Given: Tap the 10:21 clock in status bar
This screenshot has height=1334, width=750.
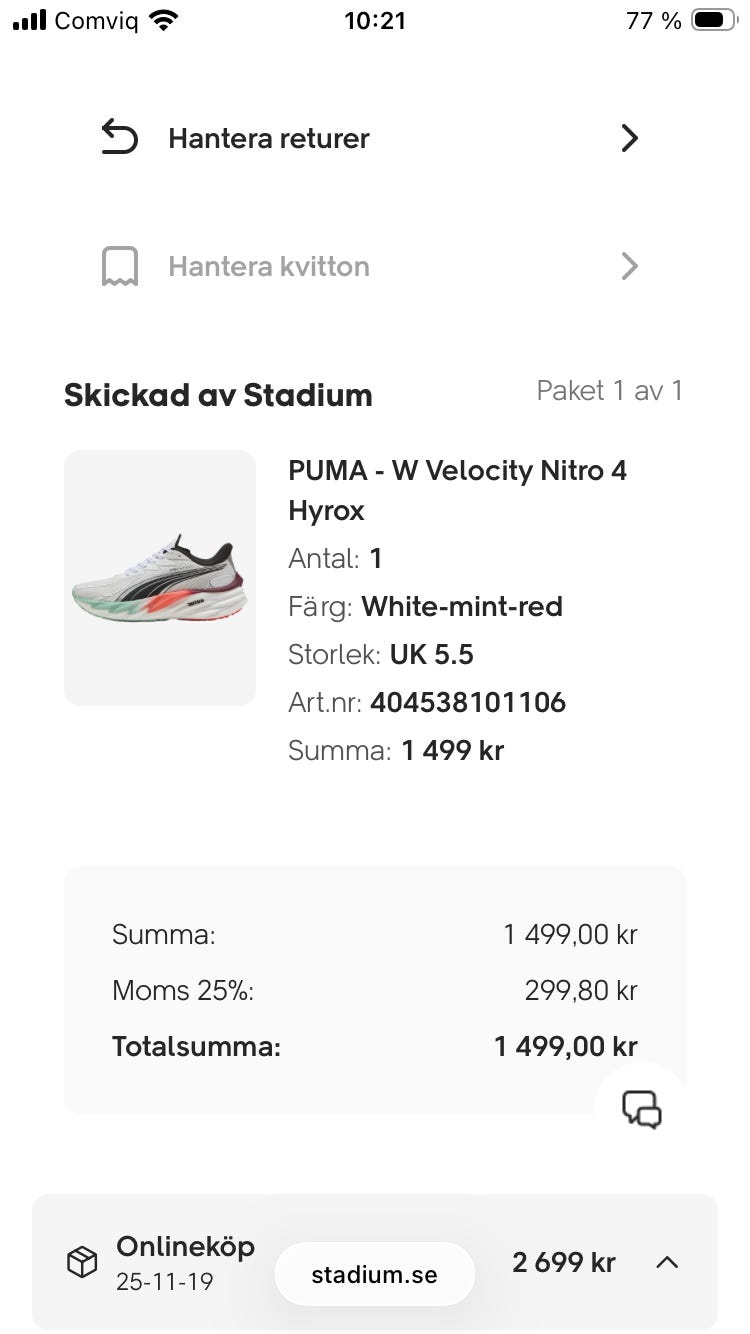Looking at the screenshot, I should click(x=375, y=20).
